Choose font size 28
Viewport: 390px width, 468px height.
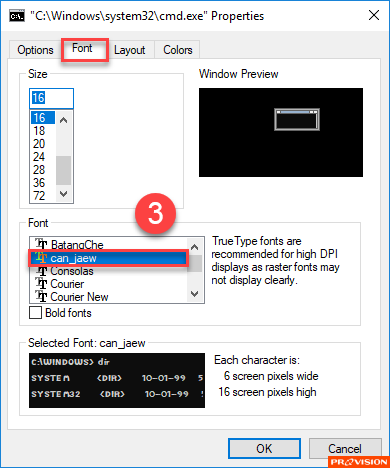(43, 169)
